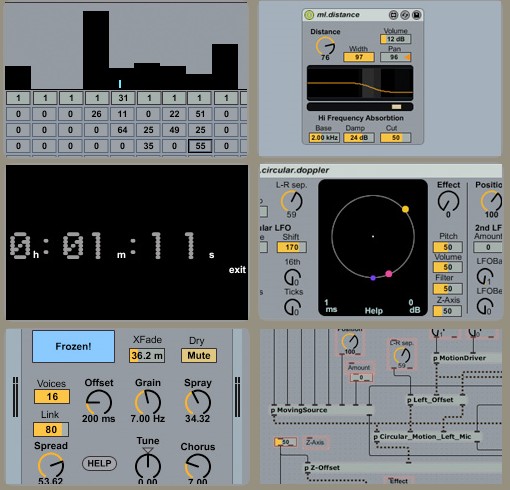Click the filter curve display in ml.distance
The height and width of the screenshot is (490, 510).
(360, 83)
